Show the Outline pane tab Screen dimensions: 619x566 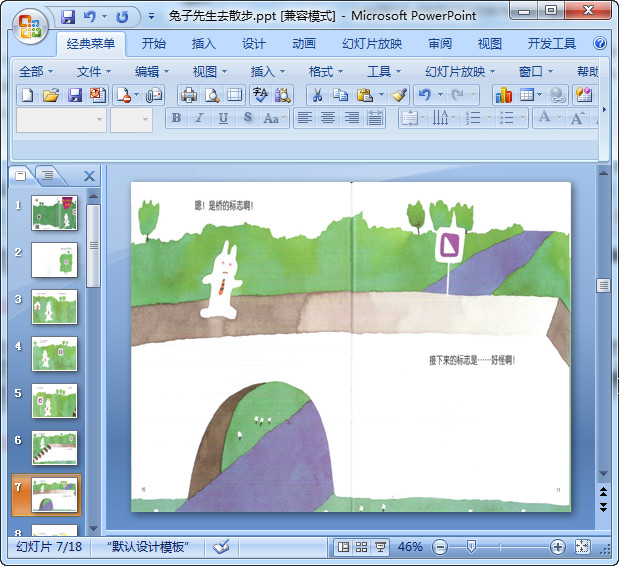48,175
